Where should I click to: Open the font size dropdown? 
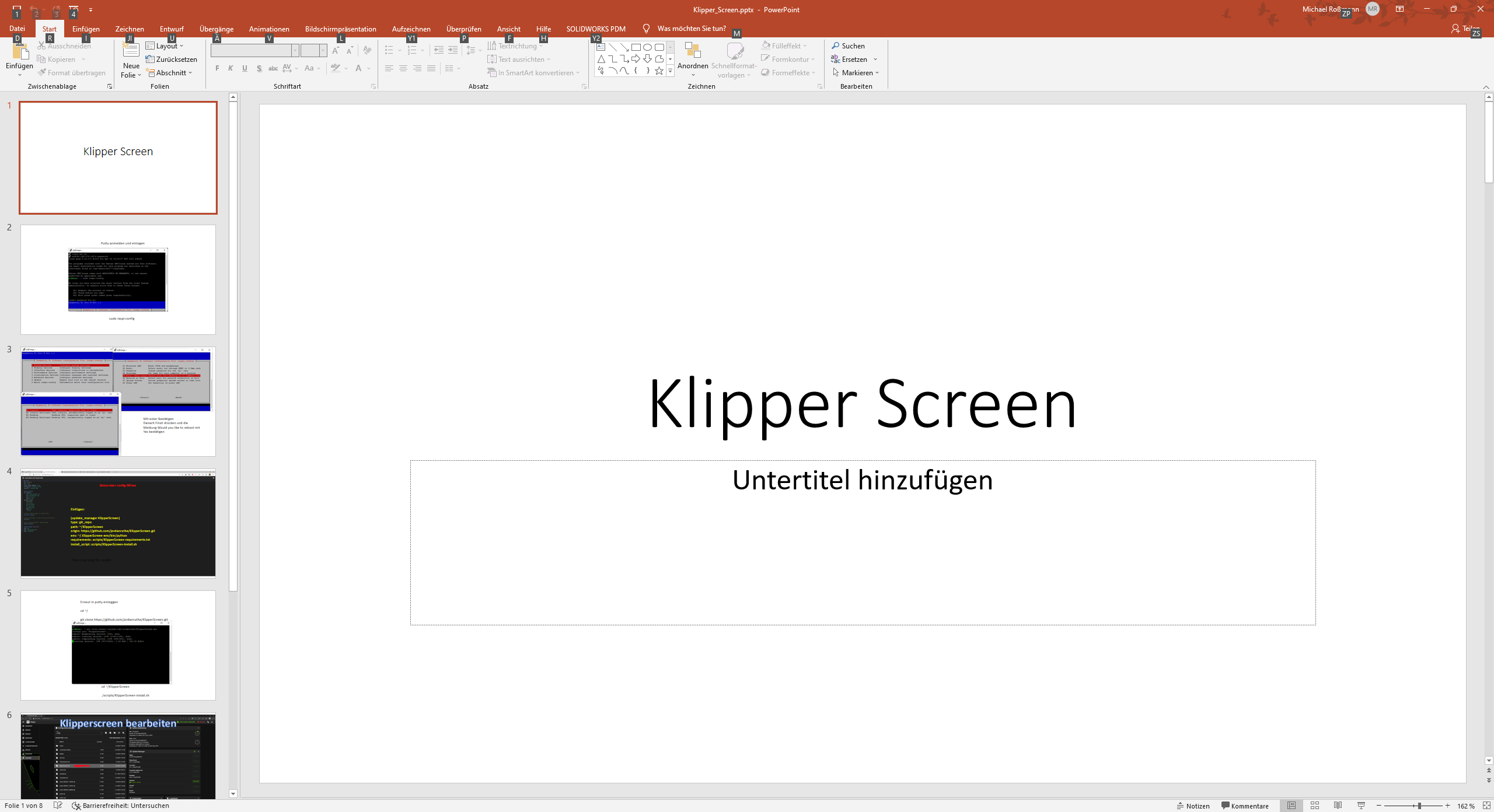(322, 50)
